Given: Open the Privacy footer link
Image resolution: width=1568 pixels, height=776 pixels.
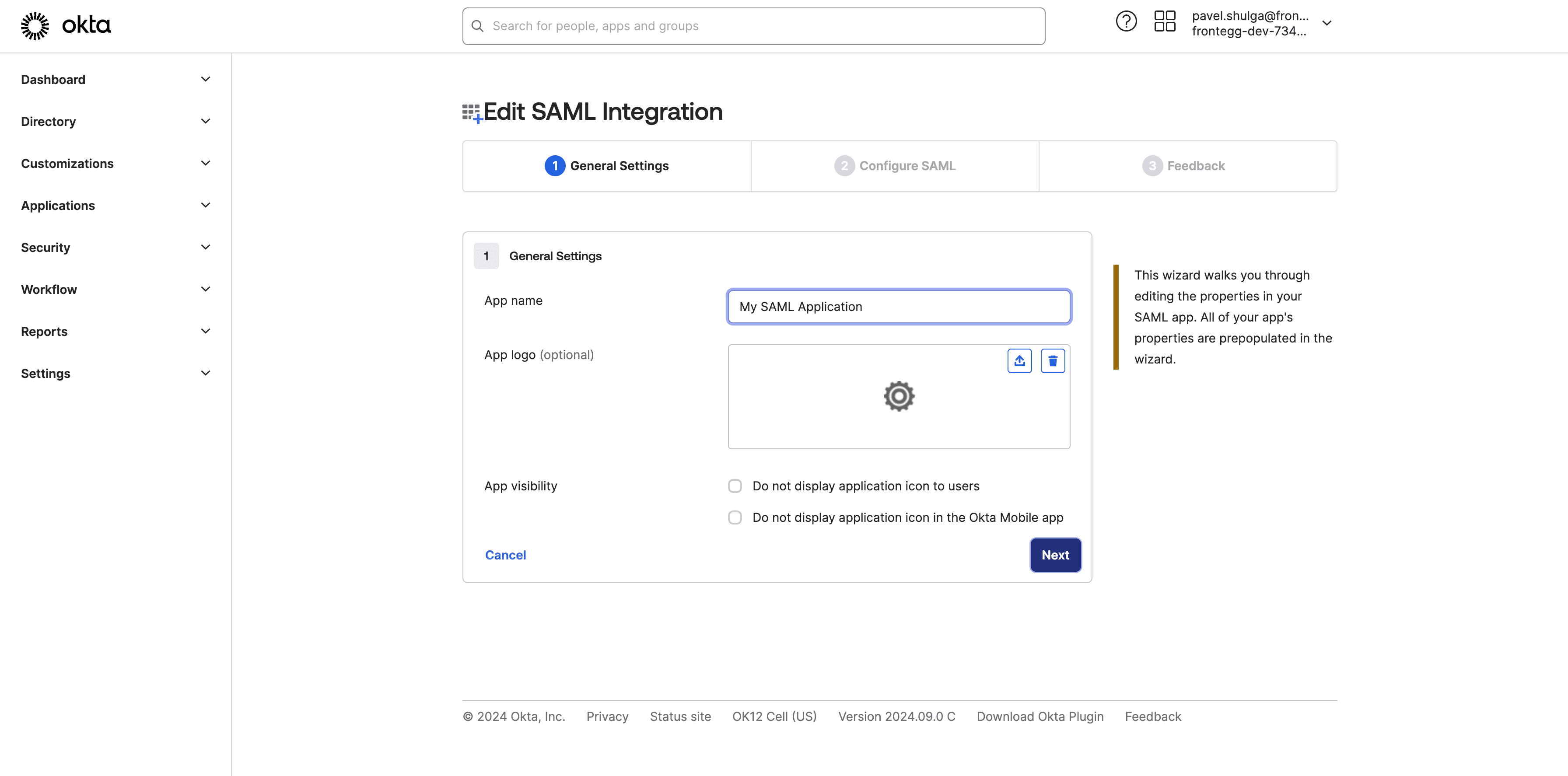Looking at the screenshot, I should point(607,717).
